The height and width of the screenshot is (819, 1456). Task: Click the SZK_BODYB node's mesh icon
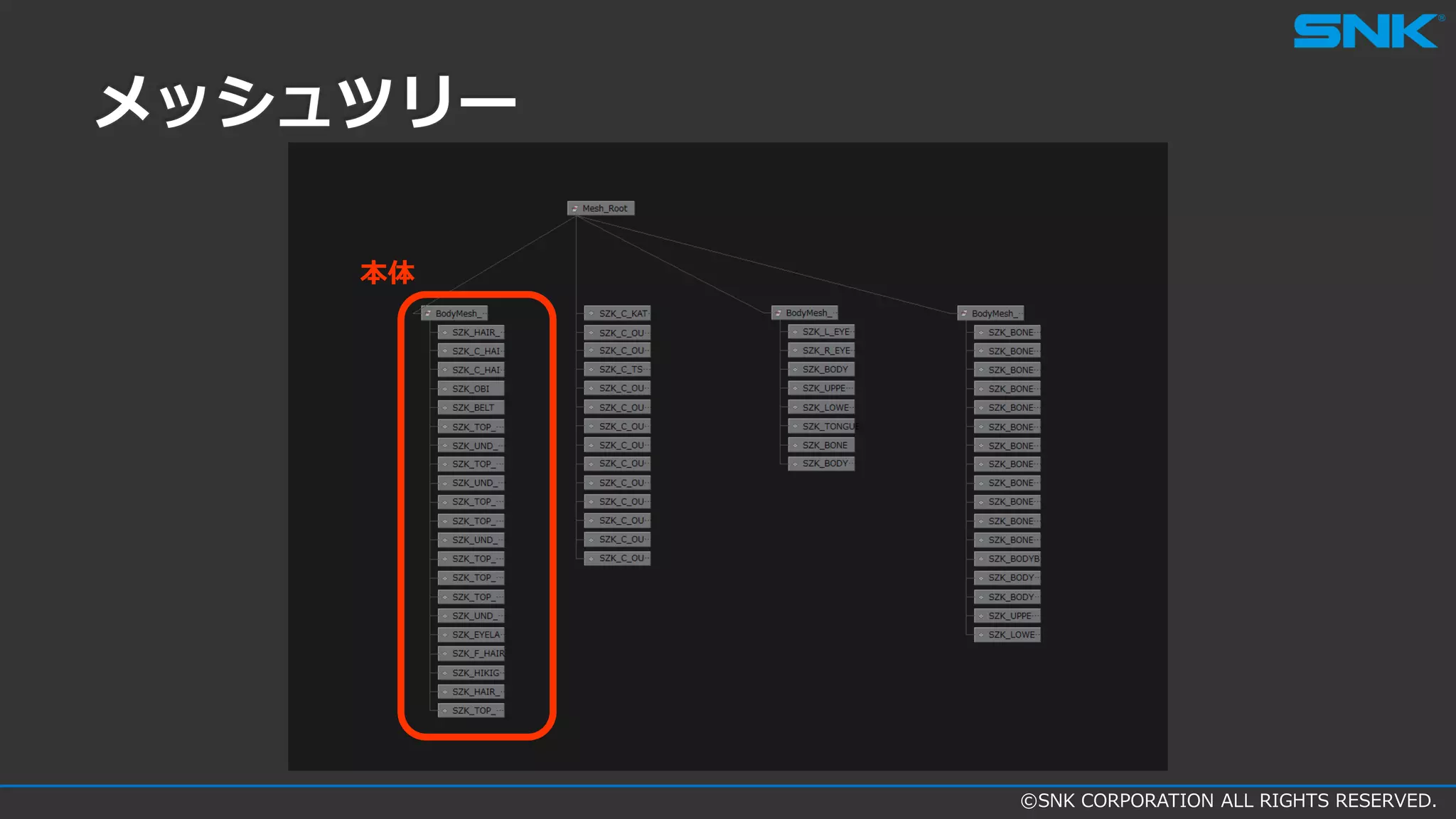pyautogui.click(x=981, y=559)
